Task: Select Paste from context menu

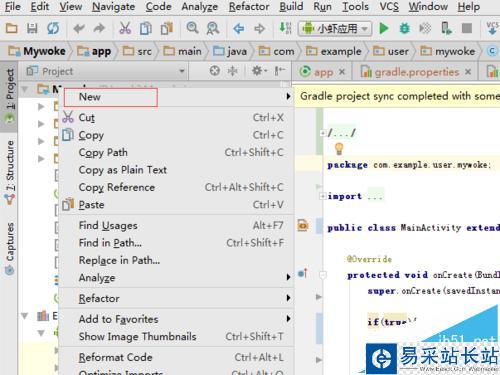Action: click(177, 204)
